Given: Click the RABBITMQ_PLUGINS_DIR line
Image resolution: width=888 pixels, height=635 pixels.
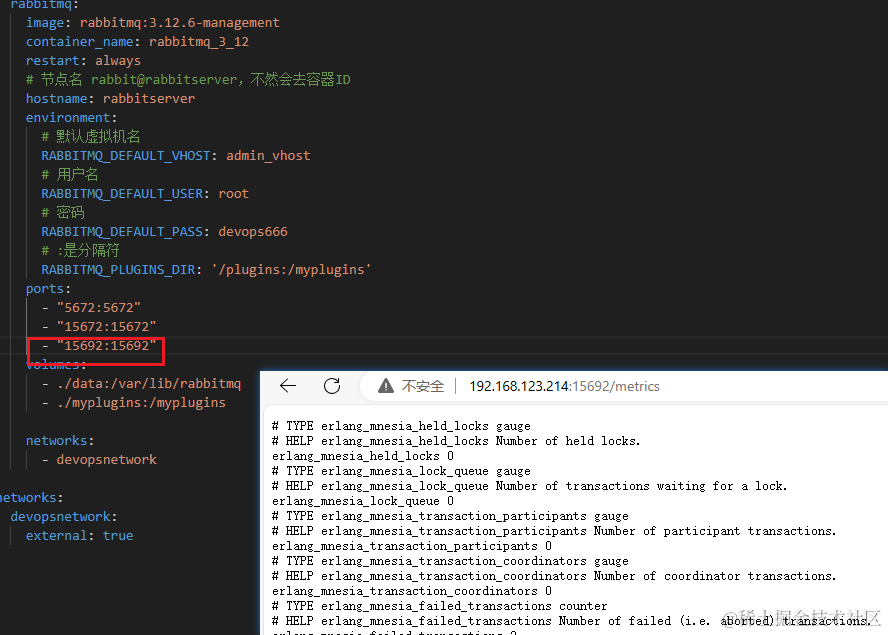Looking at the screenshot, I should tap(206, 270).
